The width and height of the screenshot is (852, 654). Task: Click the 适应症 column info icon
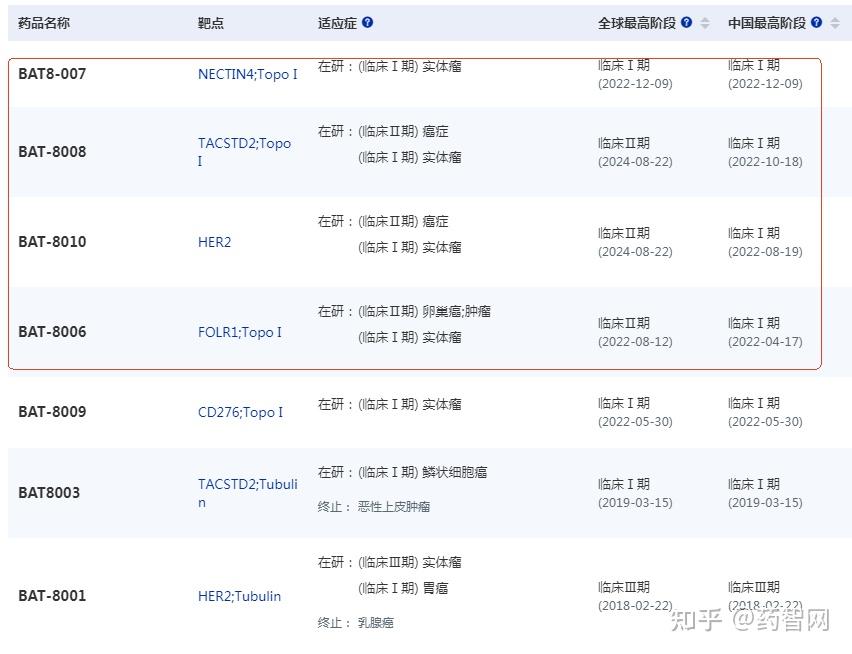[367, 21]
